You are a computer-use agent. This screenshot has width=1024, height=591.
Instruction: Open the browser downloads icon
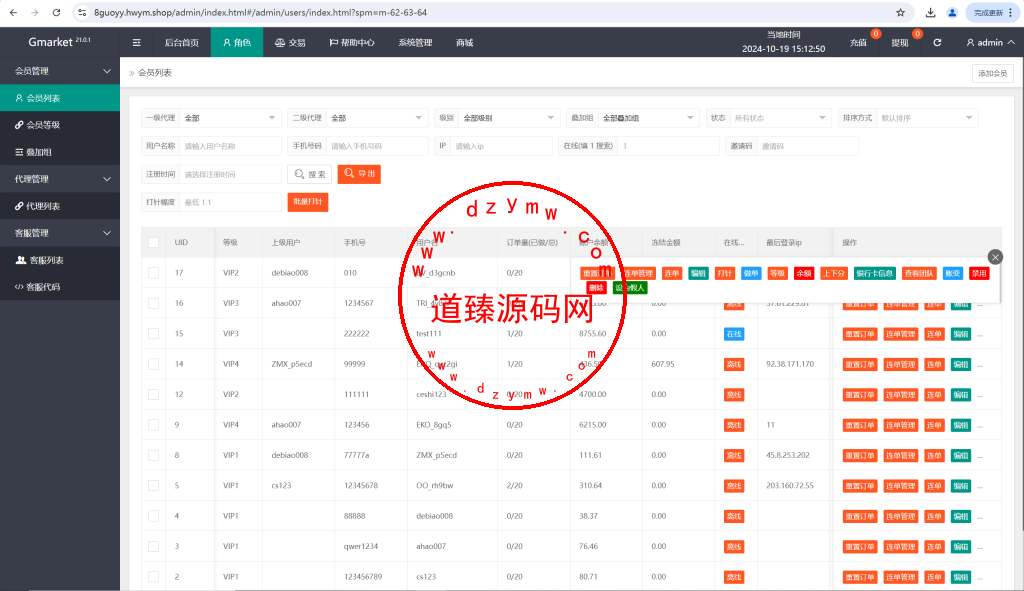tap(931, 12)
